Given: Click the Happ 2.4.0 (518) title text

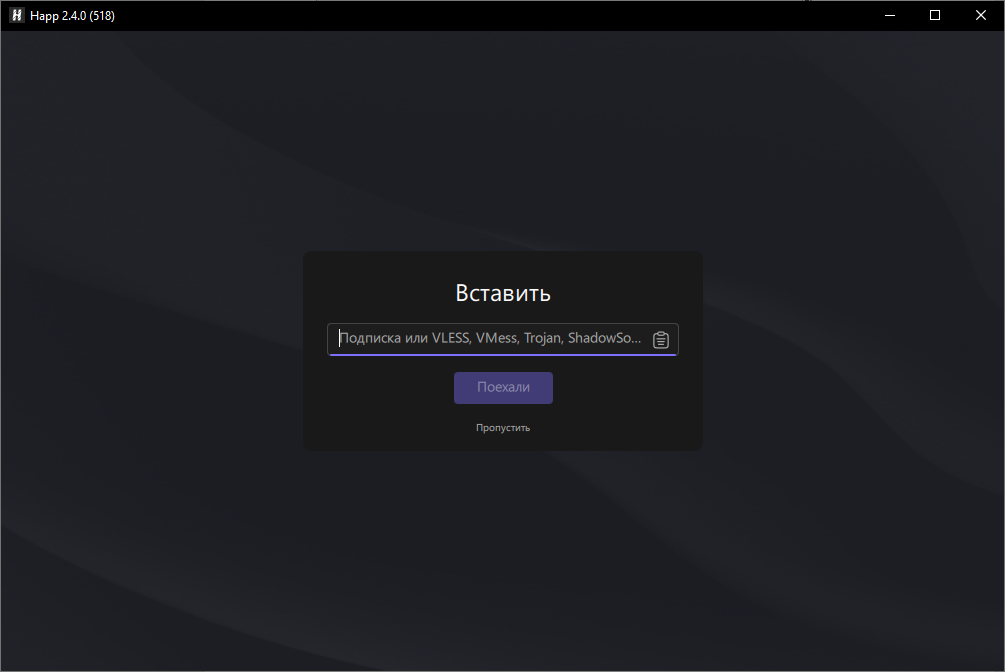Looking at the screenshot, I should click(72, 15).
